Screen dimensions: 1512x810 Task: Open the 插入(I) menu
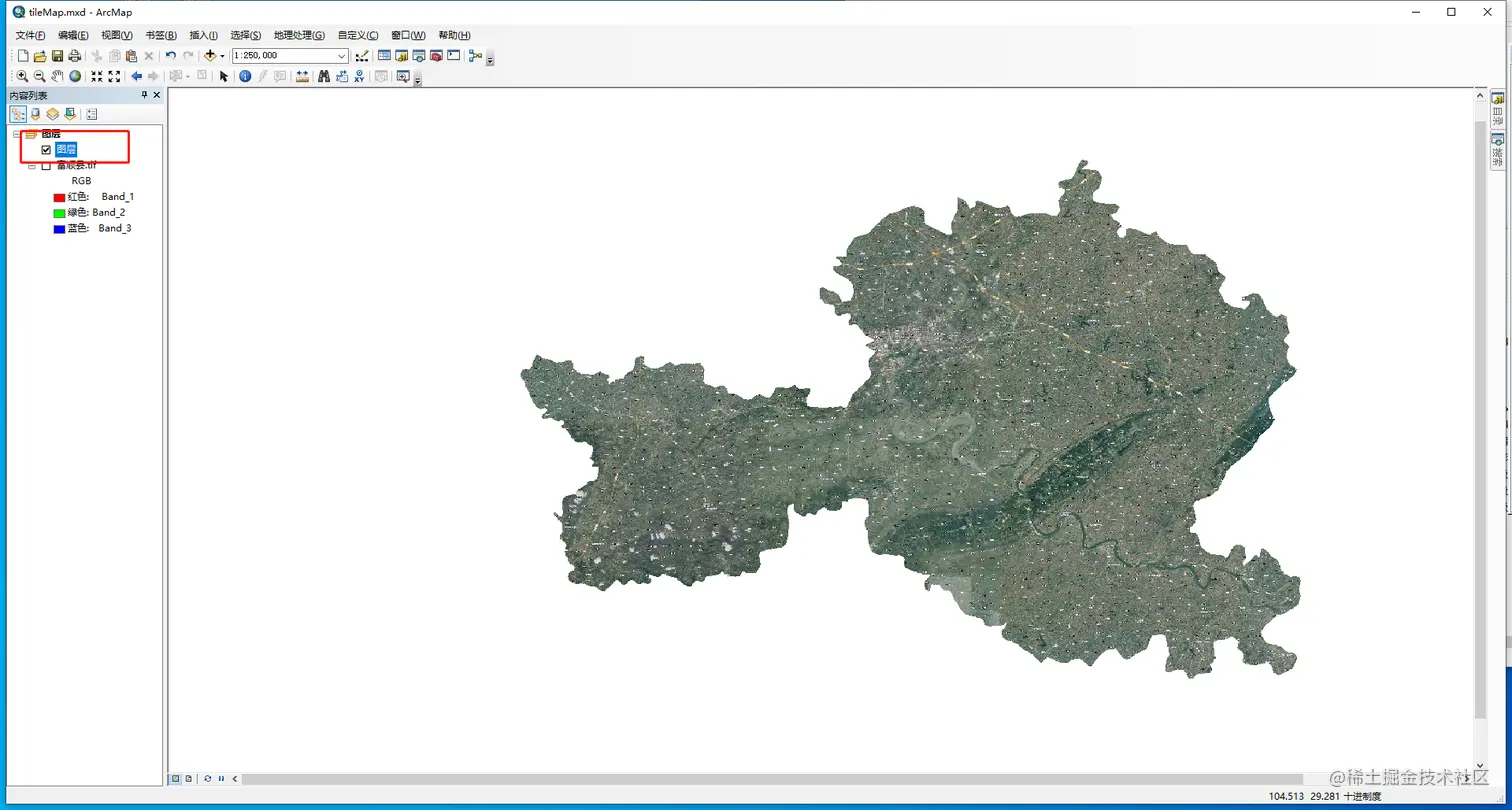click(203, 35)
